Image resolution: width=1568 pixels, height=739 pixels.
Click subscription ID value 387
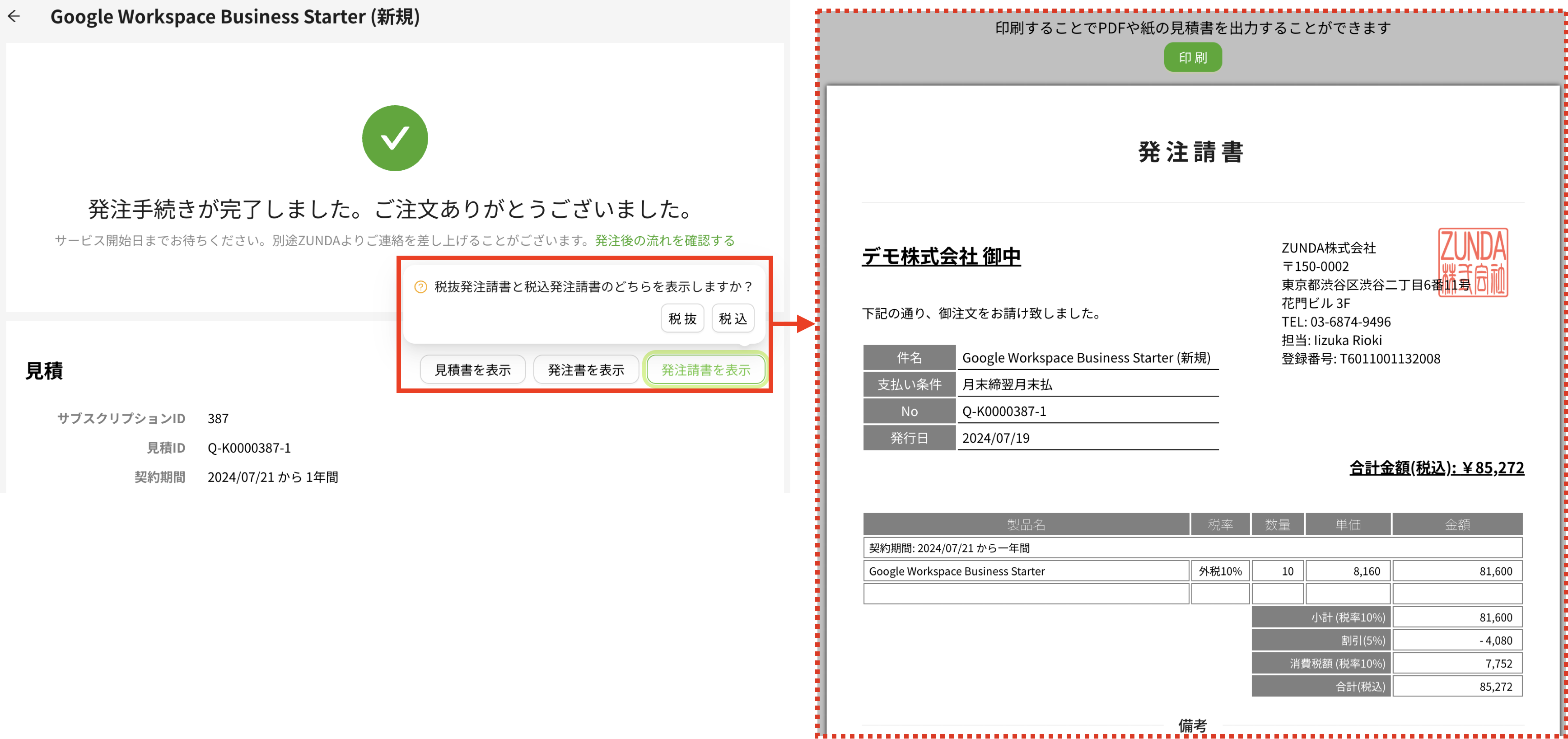coord(218,419)
